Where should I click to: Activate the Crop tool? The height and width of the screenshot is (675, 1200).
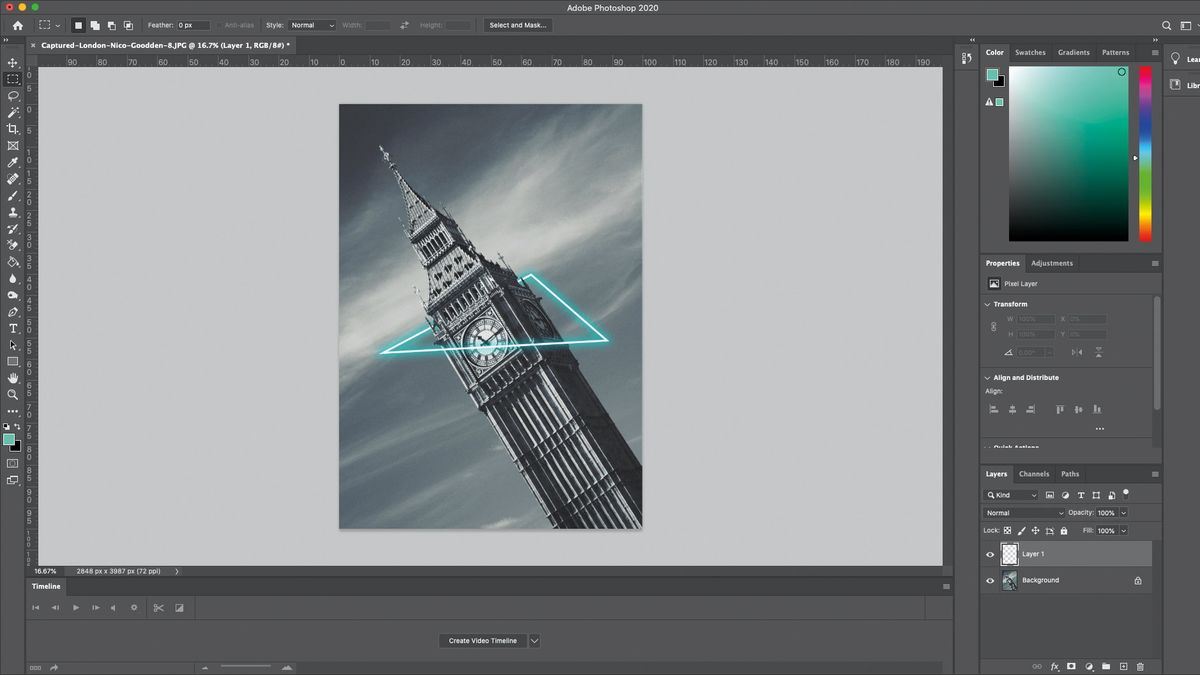tap(13, 129)
